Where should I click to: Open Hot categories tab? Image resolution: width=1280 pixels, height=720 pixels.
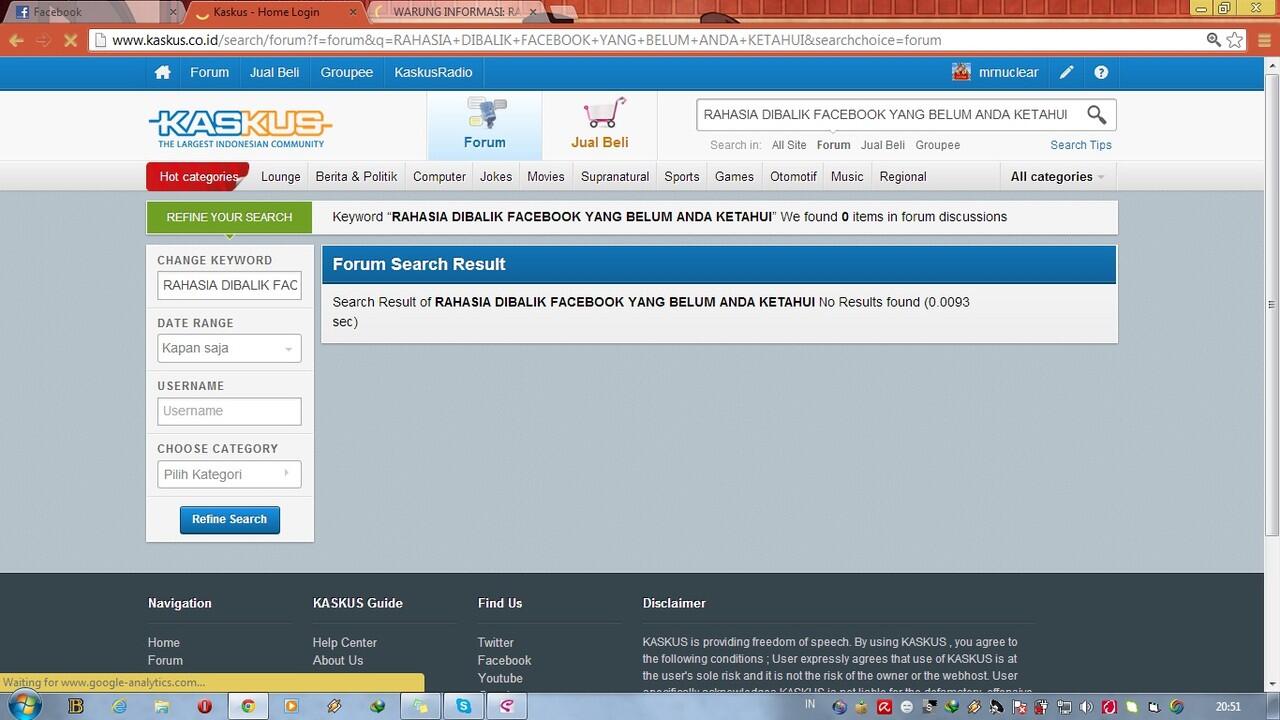click(199, 176)
